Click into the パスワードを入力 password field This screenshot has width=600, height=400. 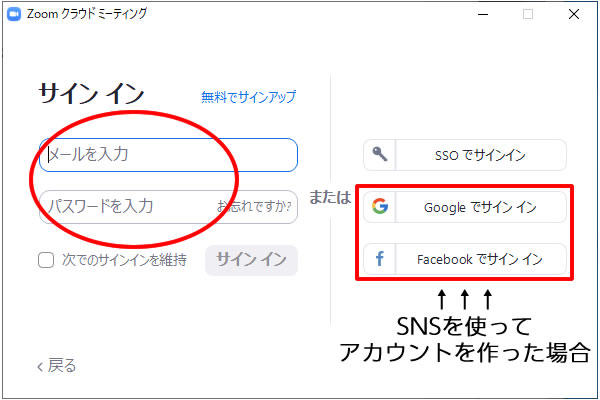[125, 207]
